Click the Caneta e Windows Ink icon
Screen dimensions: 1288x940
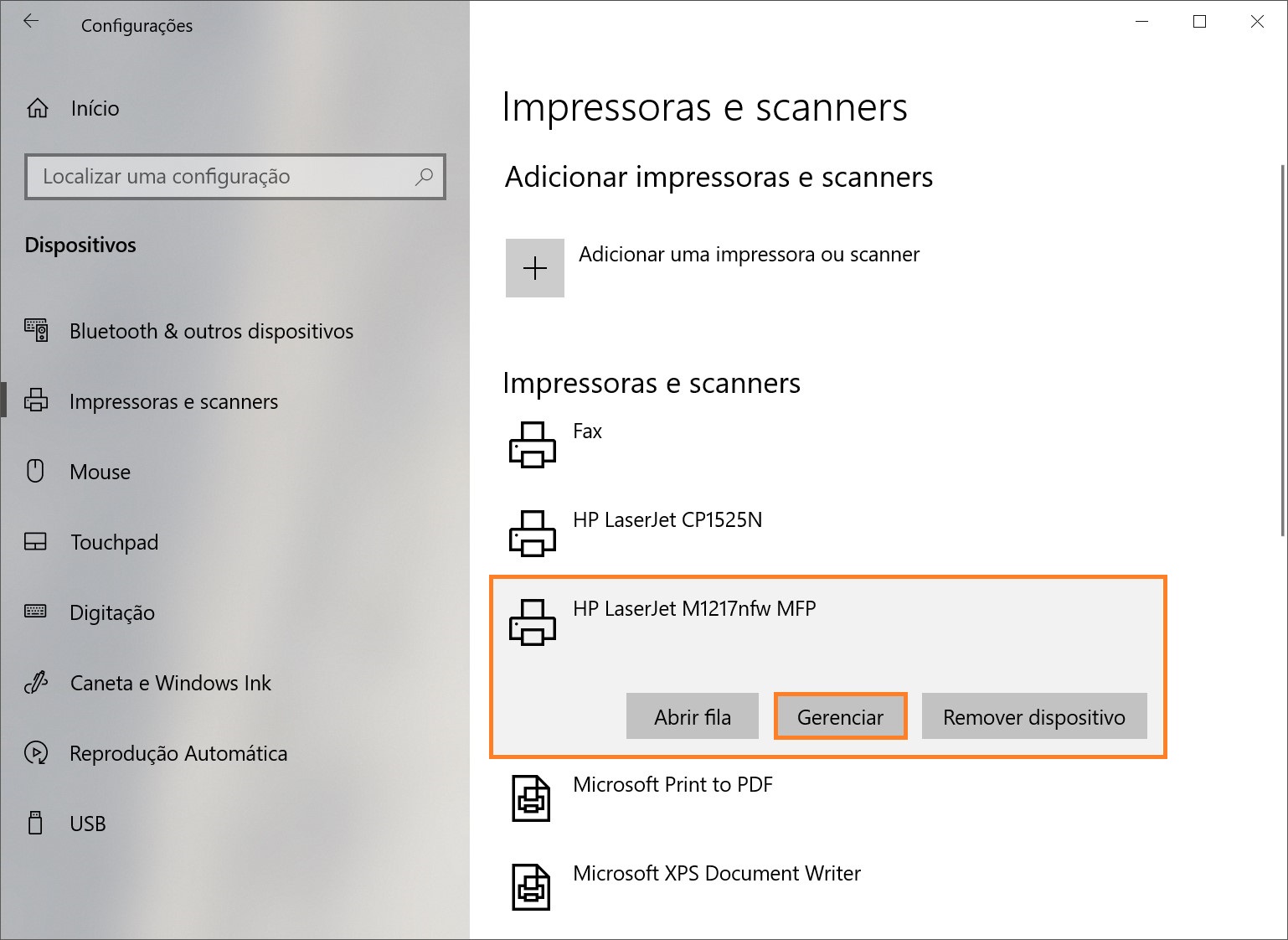coord(36,683)
